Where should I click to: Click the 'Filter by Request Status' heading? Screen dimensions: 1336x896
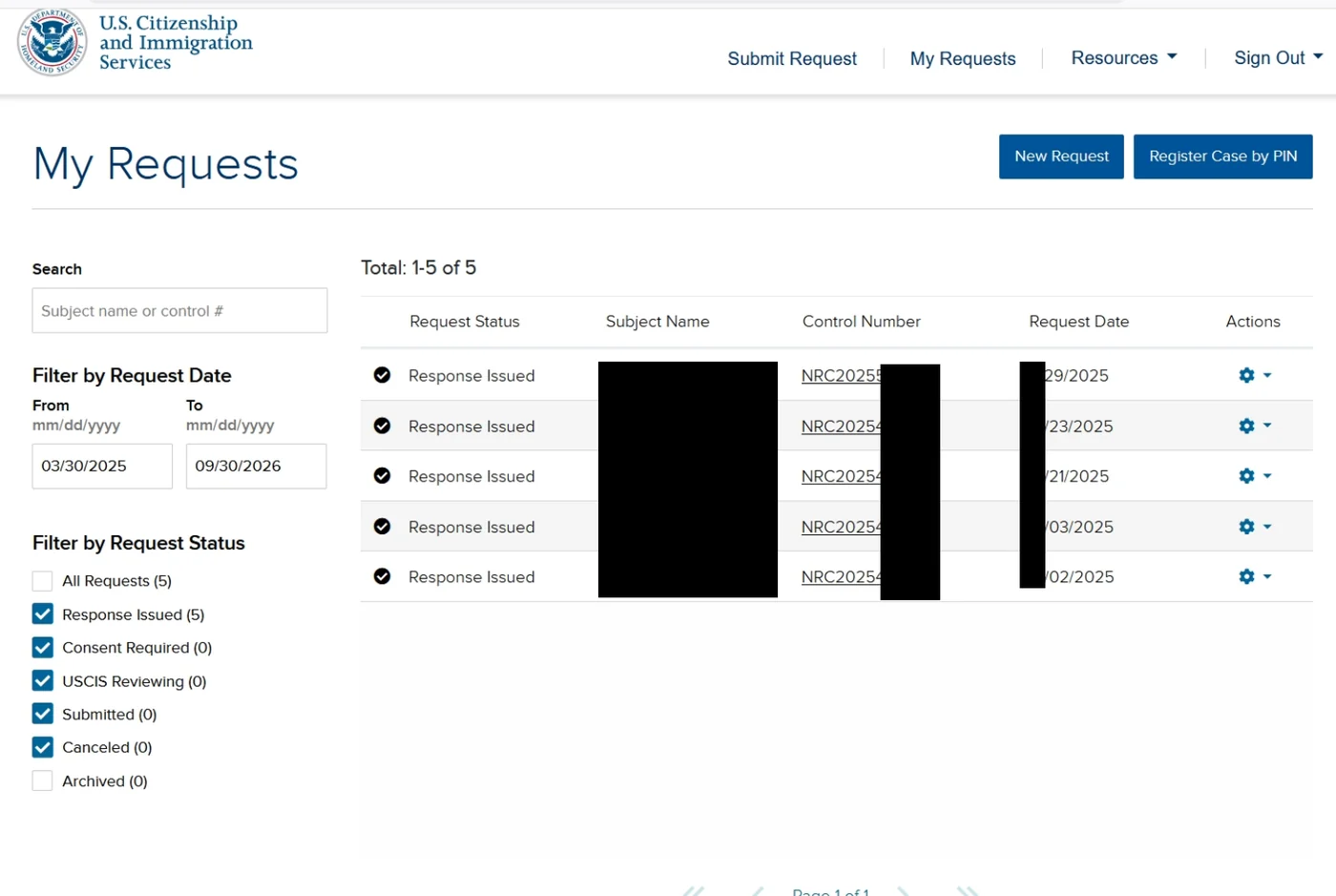pyautogui.click(x=138, y=543)
